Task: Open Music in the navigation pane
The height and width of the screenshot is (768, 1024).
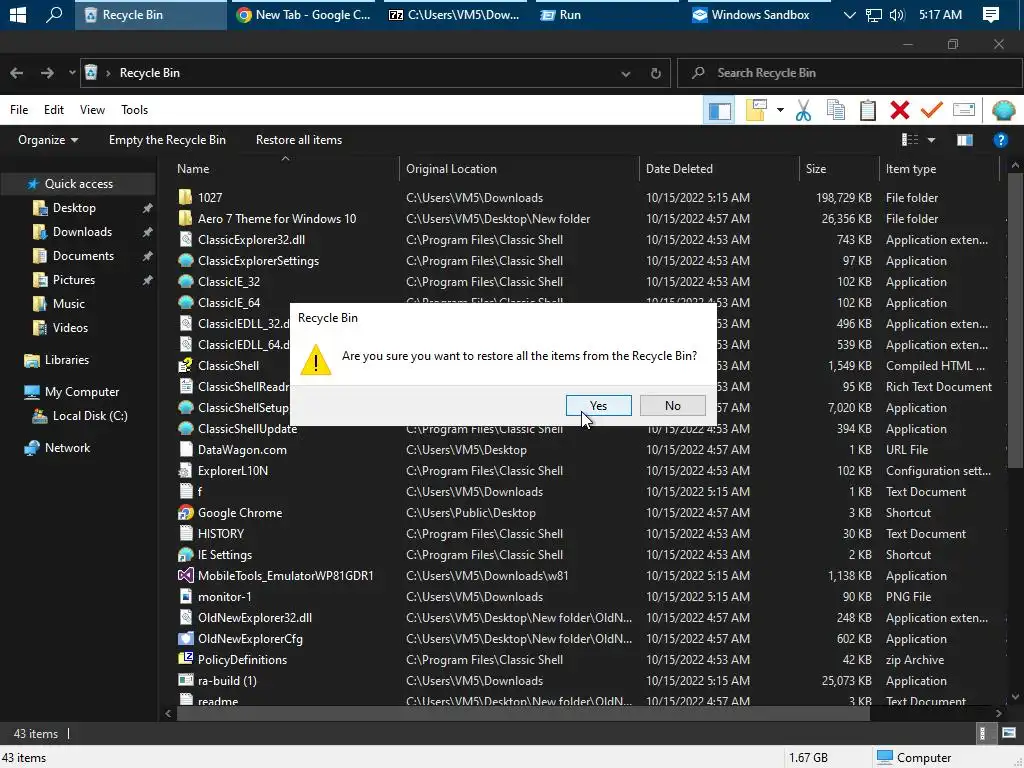Action: (69, 304)
